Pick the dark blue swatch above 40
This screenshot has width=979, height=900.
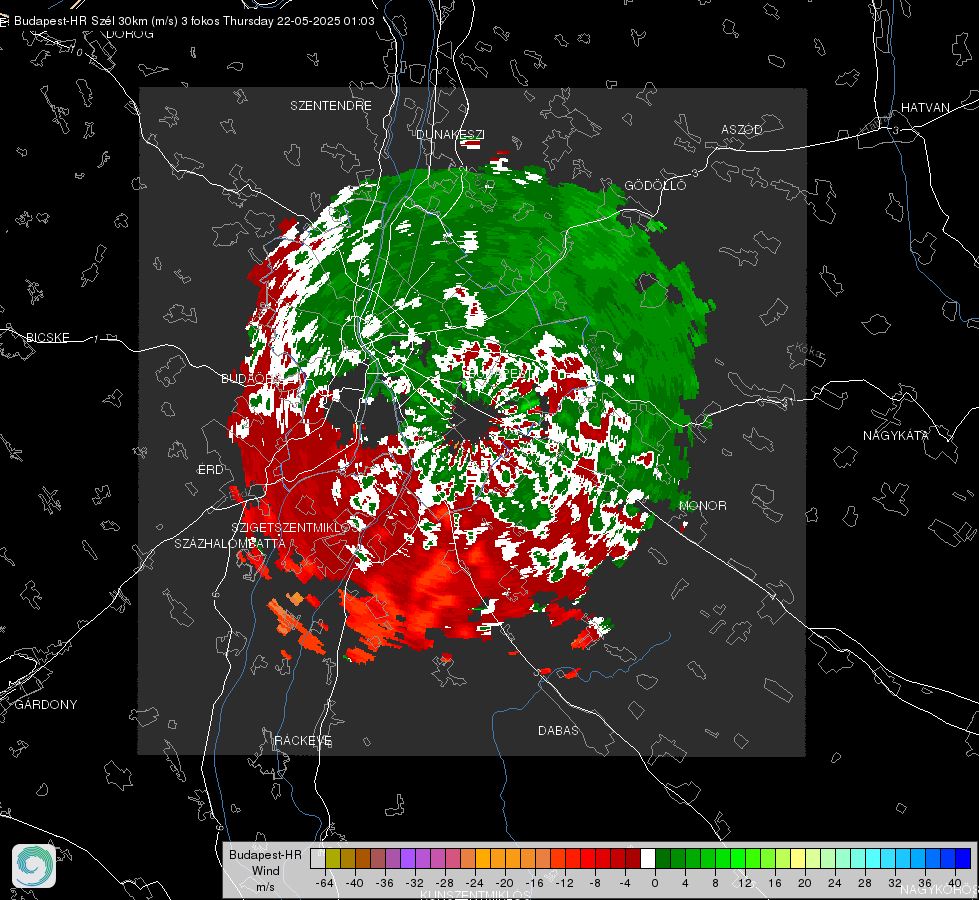(963, 859)
